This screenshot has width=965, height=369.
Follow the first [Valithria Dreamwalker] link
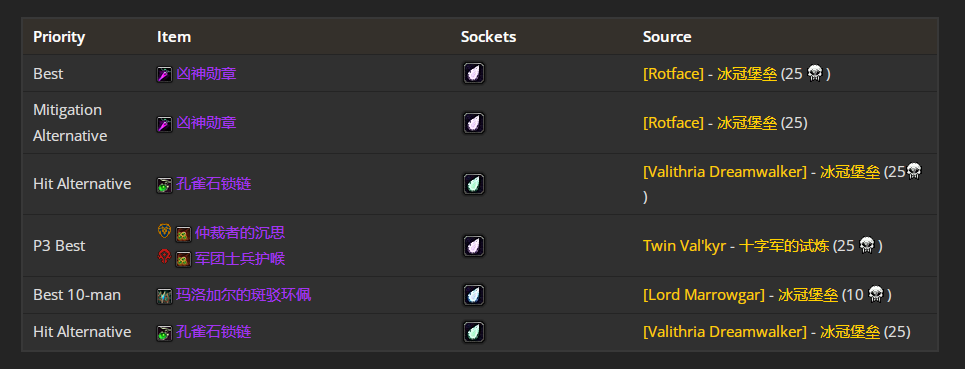click(x=725, y=172)
